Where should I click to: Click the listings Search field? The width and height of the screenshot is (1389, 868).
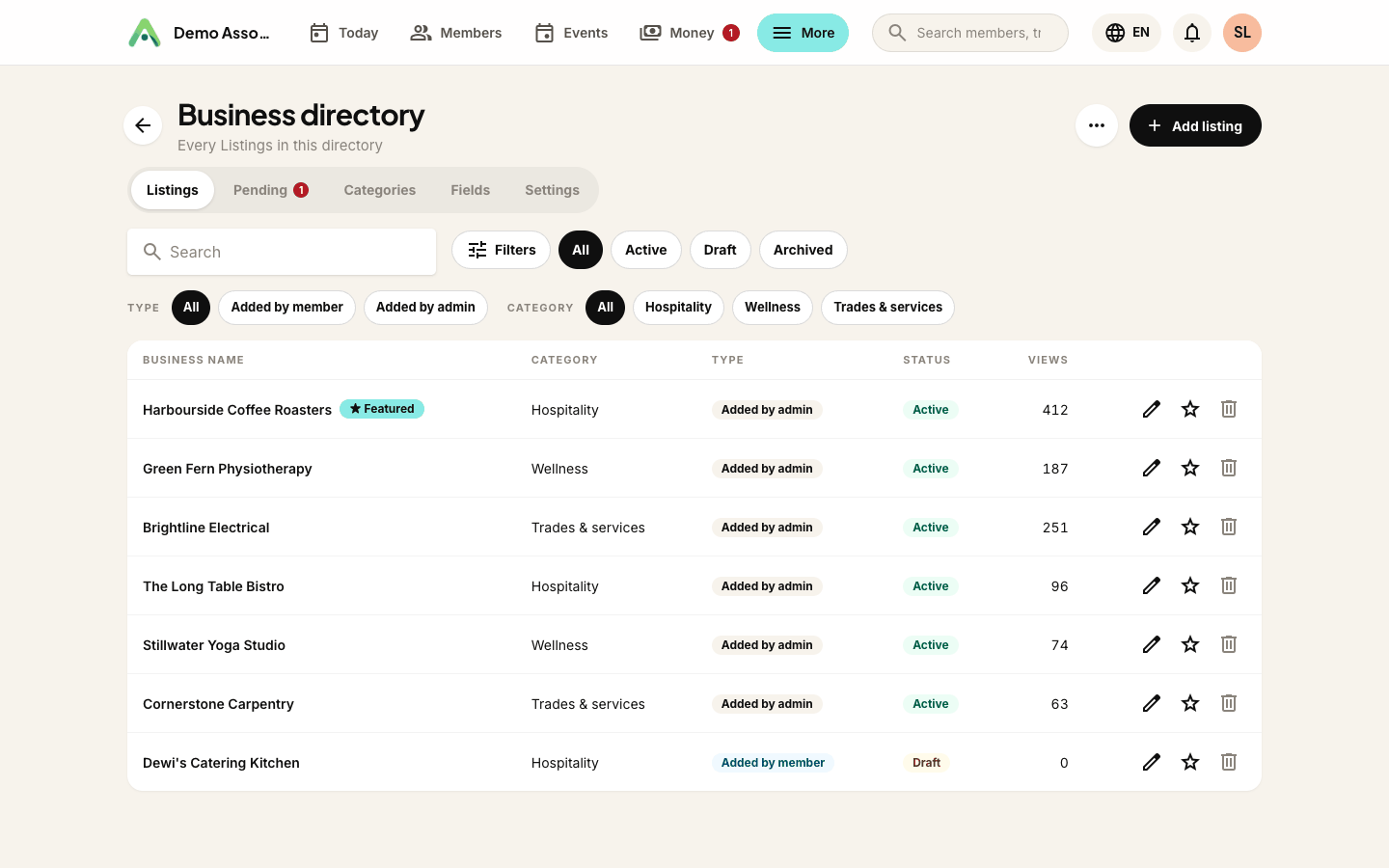[x=282, y=252]
